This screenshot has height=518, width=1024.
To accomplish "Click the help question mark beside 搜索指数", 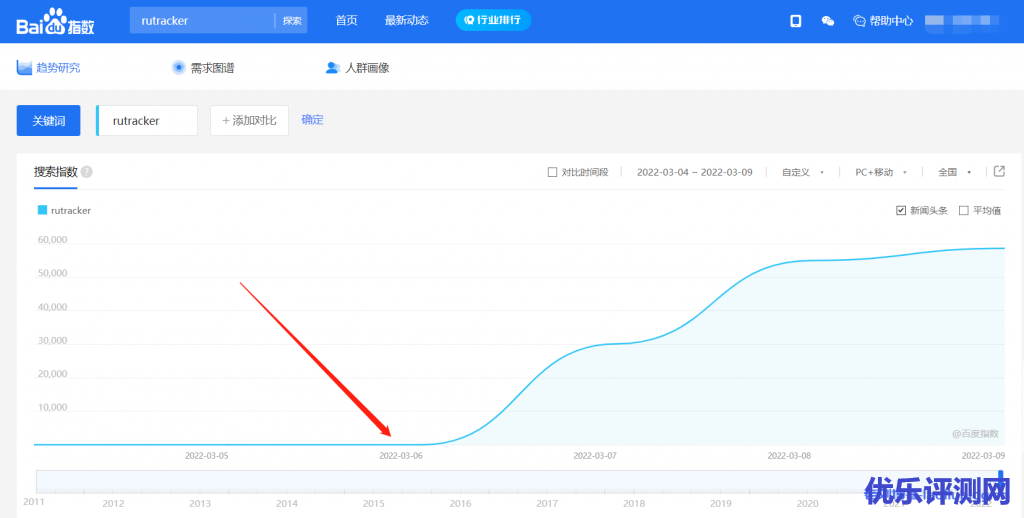I will coord(87,172).
